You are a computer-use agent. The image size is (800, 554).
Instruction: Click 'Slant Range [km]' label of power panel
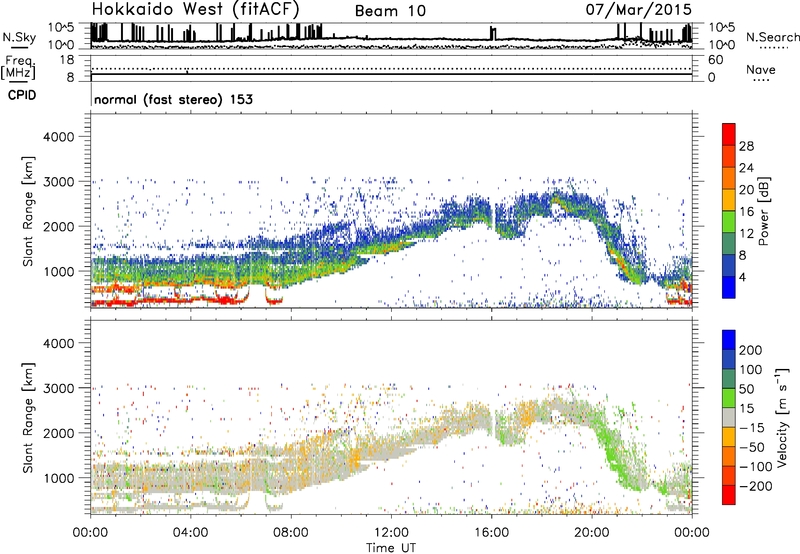click(x=28, y=211)
